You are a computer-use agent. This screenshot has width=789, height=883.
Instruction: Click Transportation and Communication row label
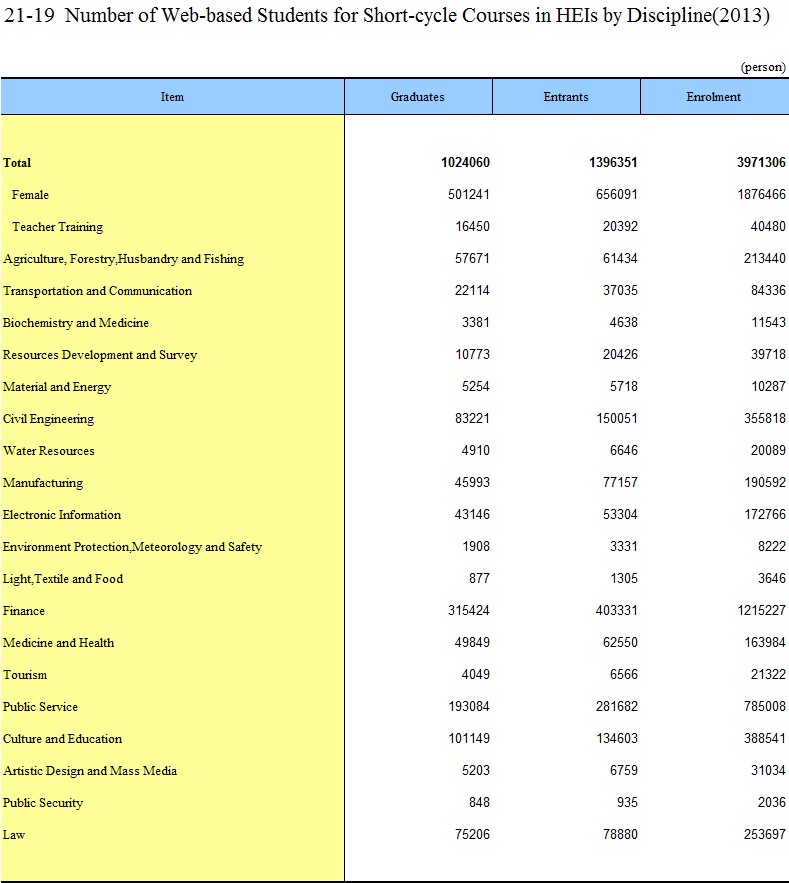97,291
